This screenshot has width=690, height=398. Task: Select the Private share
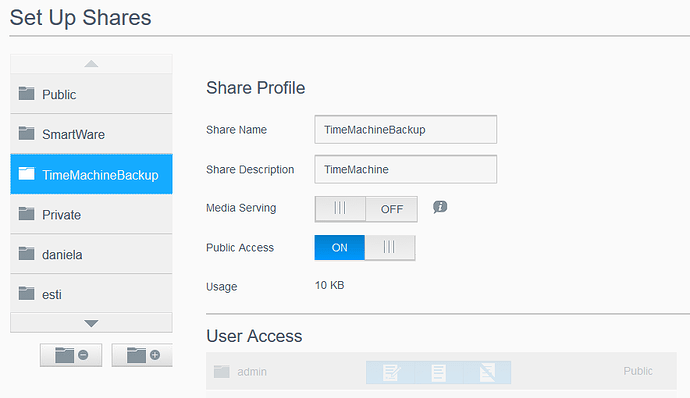pyautogui.click(x=91, y=214)
